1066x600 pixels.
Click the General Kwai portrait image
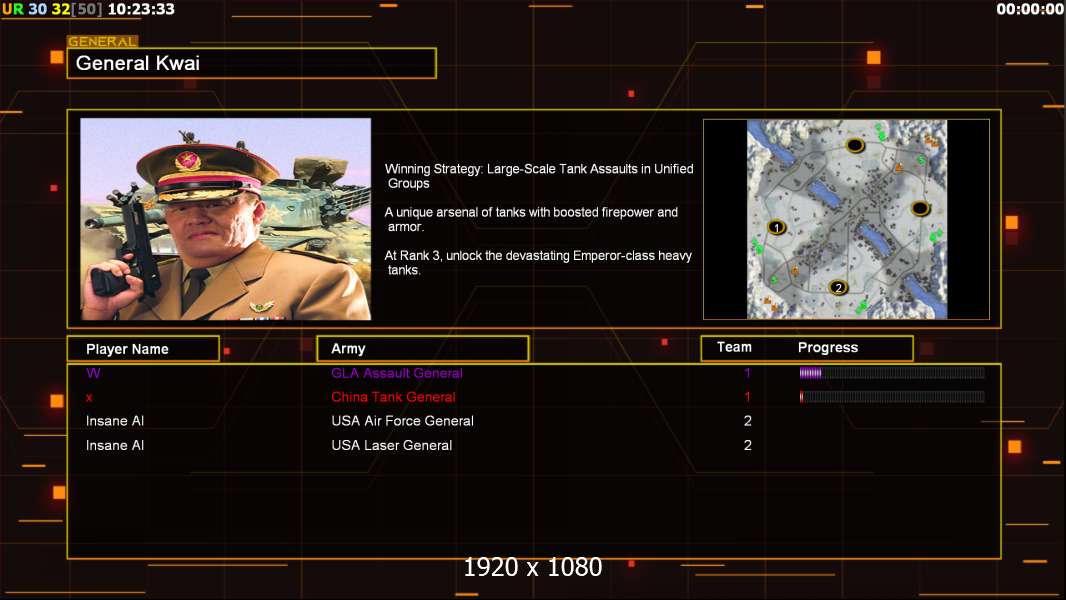226,219
